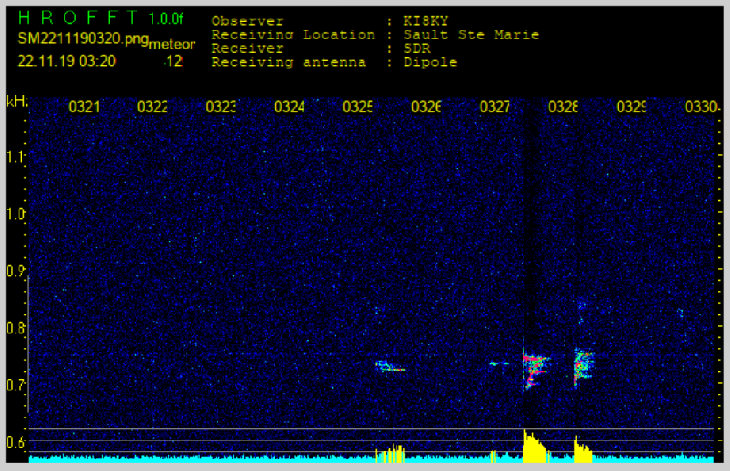Click the 0321 time marker
The image size is (730, 471).
[x=84, y=106]
